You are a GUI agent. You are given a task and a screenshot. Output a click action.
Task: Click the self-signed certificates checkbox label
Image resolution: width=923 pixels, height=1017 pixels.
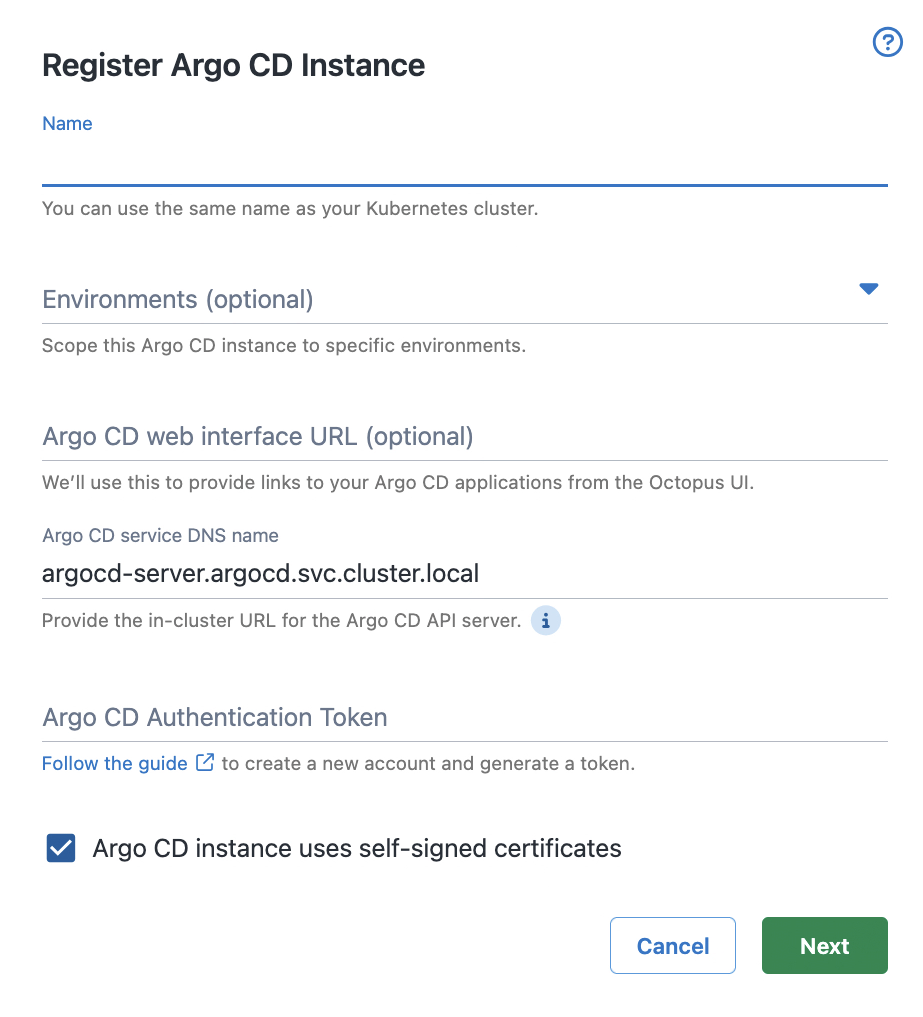[357, 847]
